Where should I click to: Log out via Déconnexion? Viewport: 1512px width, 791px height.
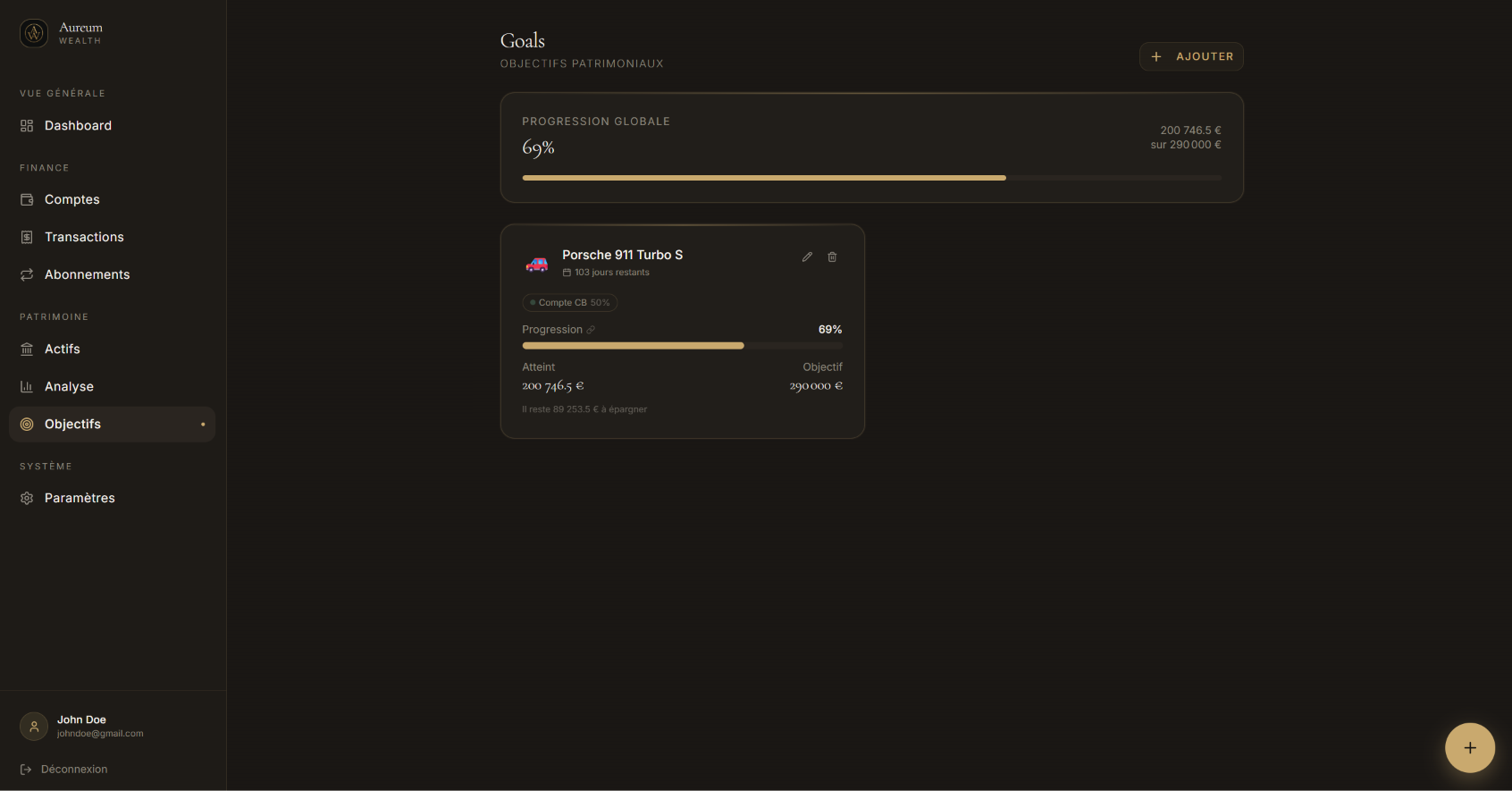click(64, 769)
